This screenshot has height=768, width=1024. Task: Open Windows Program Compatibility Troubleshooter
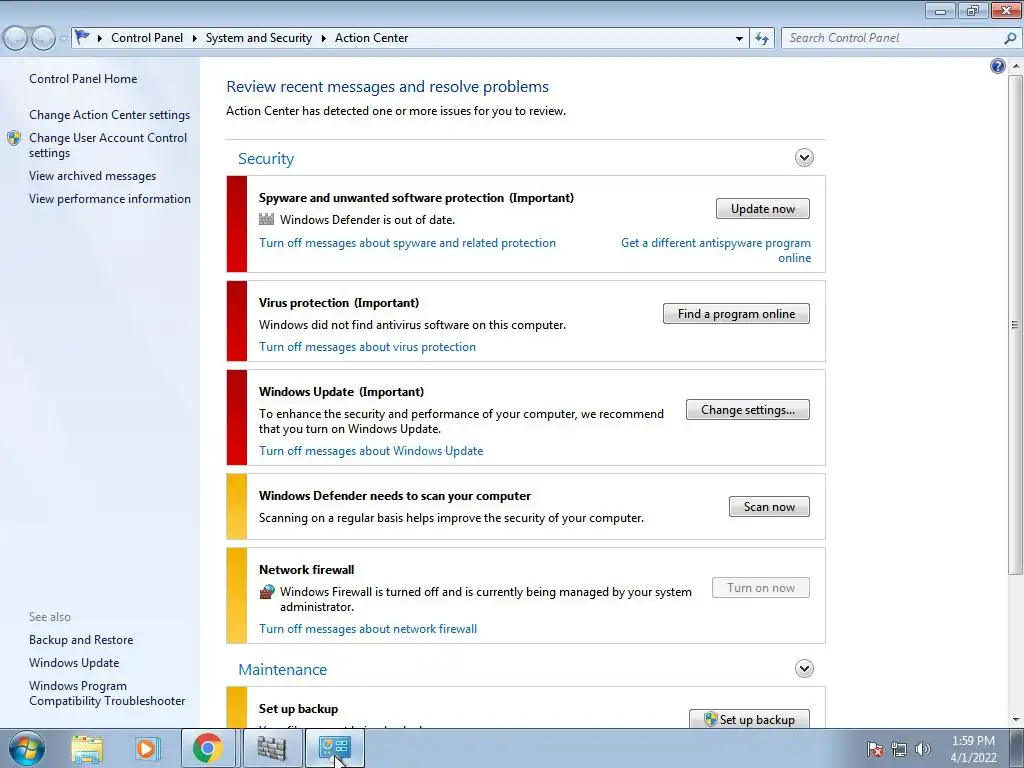click(x=107, y=693)
